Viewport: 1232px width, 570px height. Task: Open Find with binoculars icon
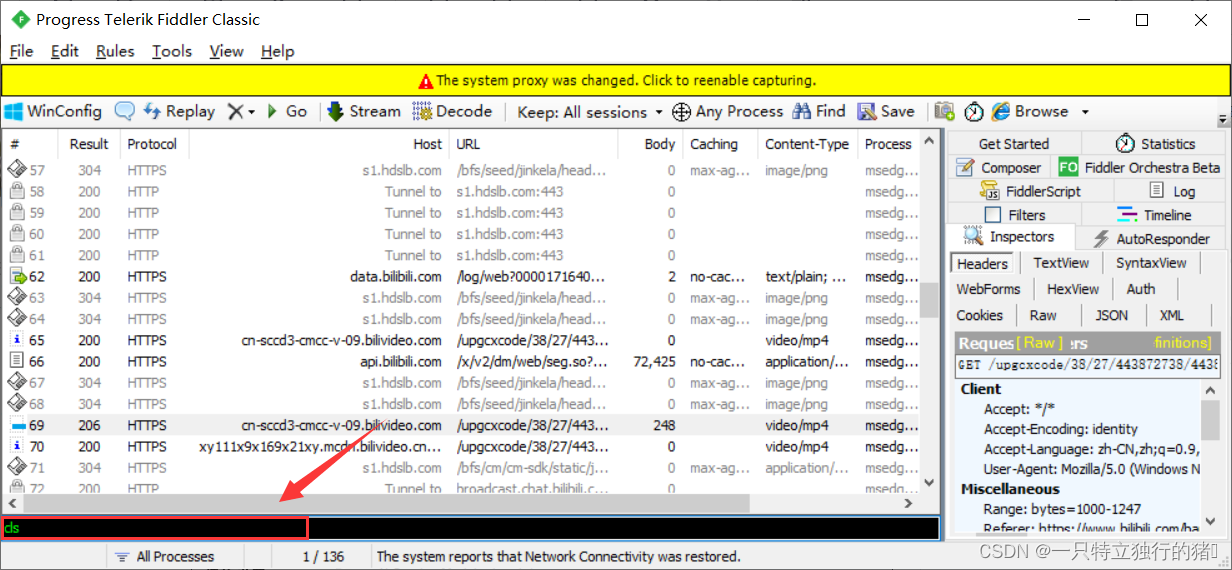click(819, 112)
